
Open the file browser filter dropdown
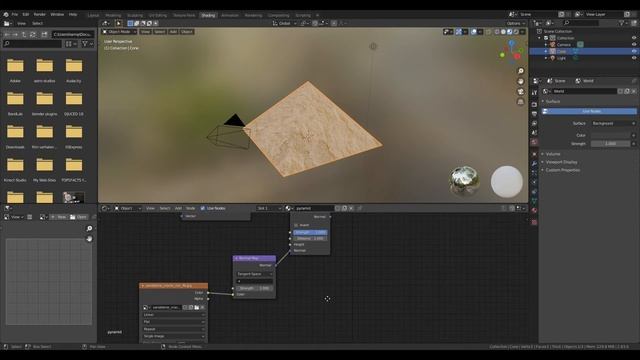pyautogui.click(x=87, y=44)
